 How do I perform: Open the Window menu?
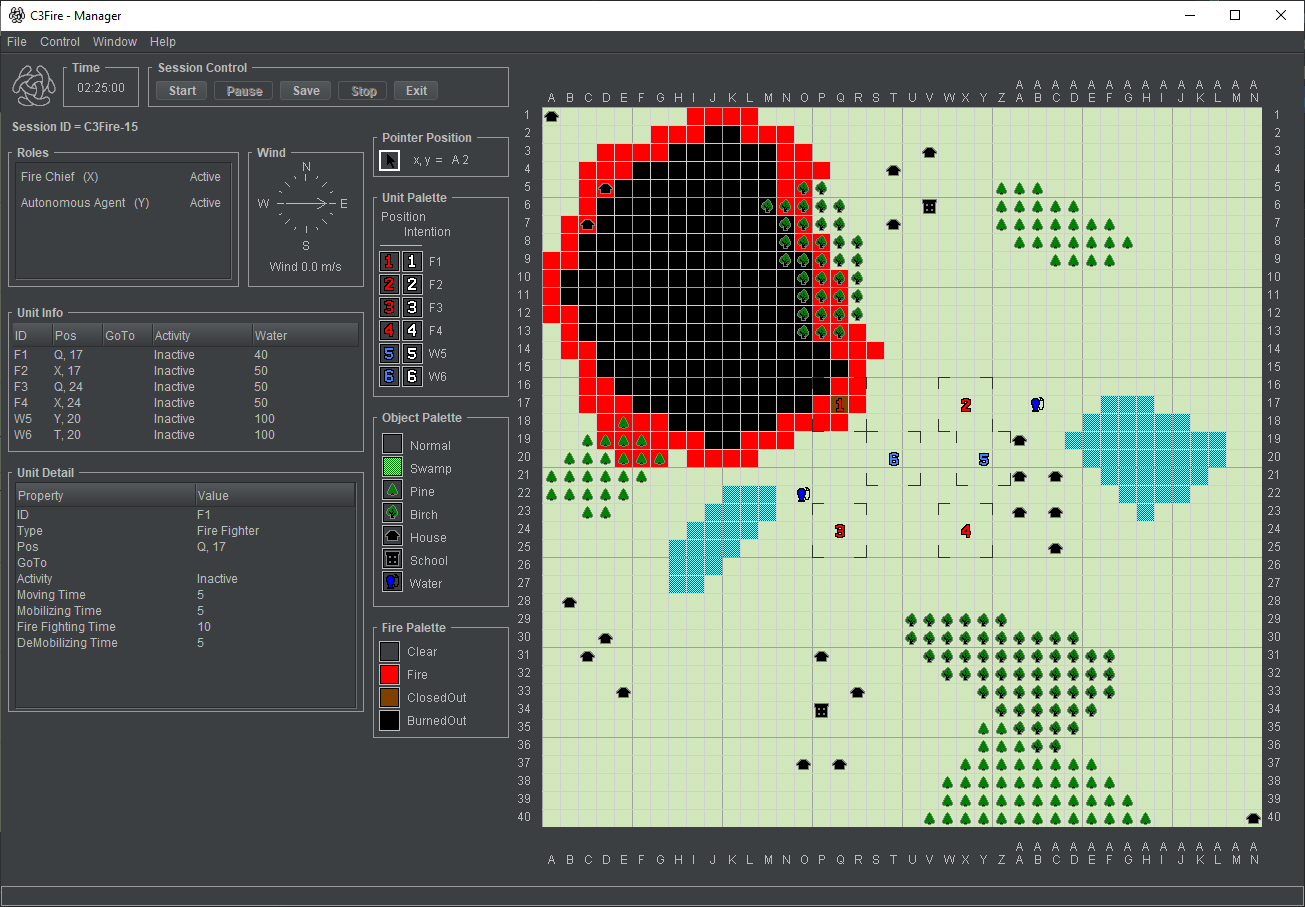coord(115,42)
